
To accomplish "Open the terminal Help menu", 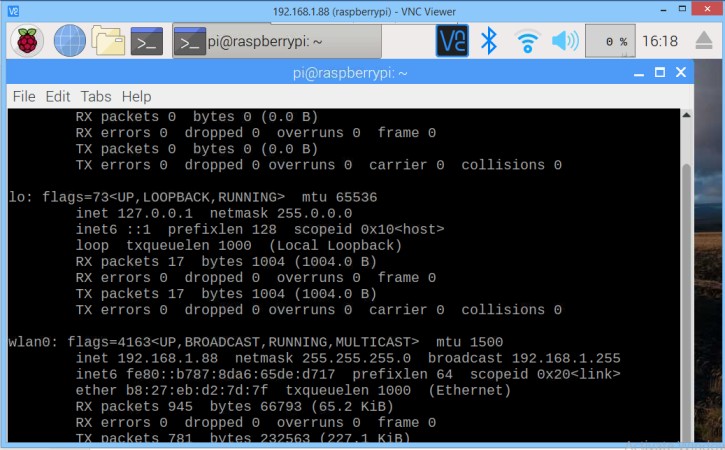I will point(136,96).
